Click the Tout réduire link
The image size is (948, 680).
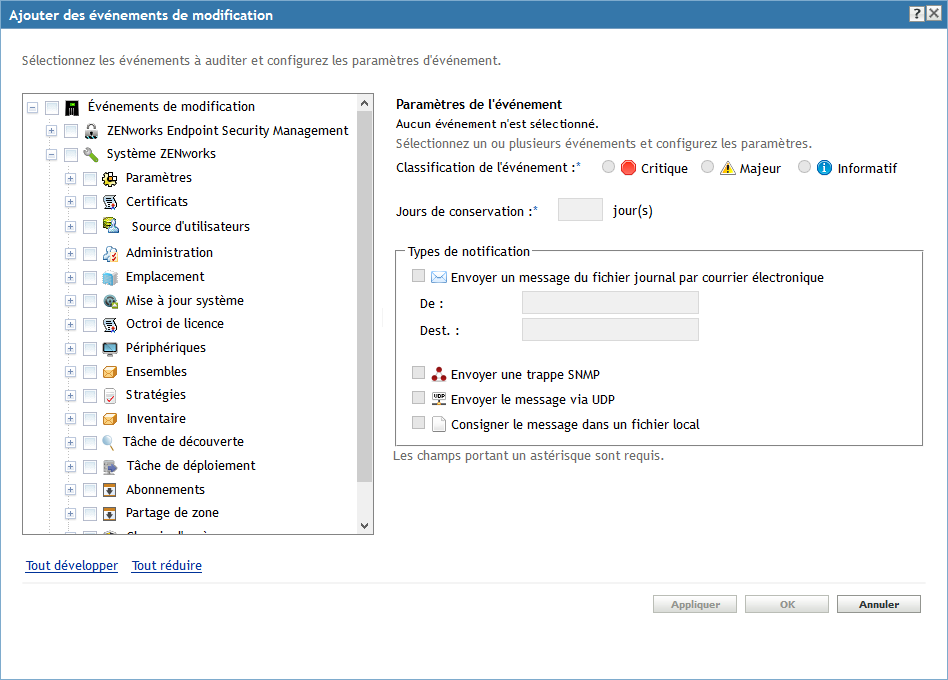pyautogui.click(x=167, y=566)
